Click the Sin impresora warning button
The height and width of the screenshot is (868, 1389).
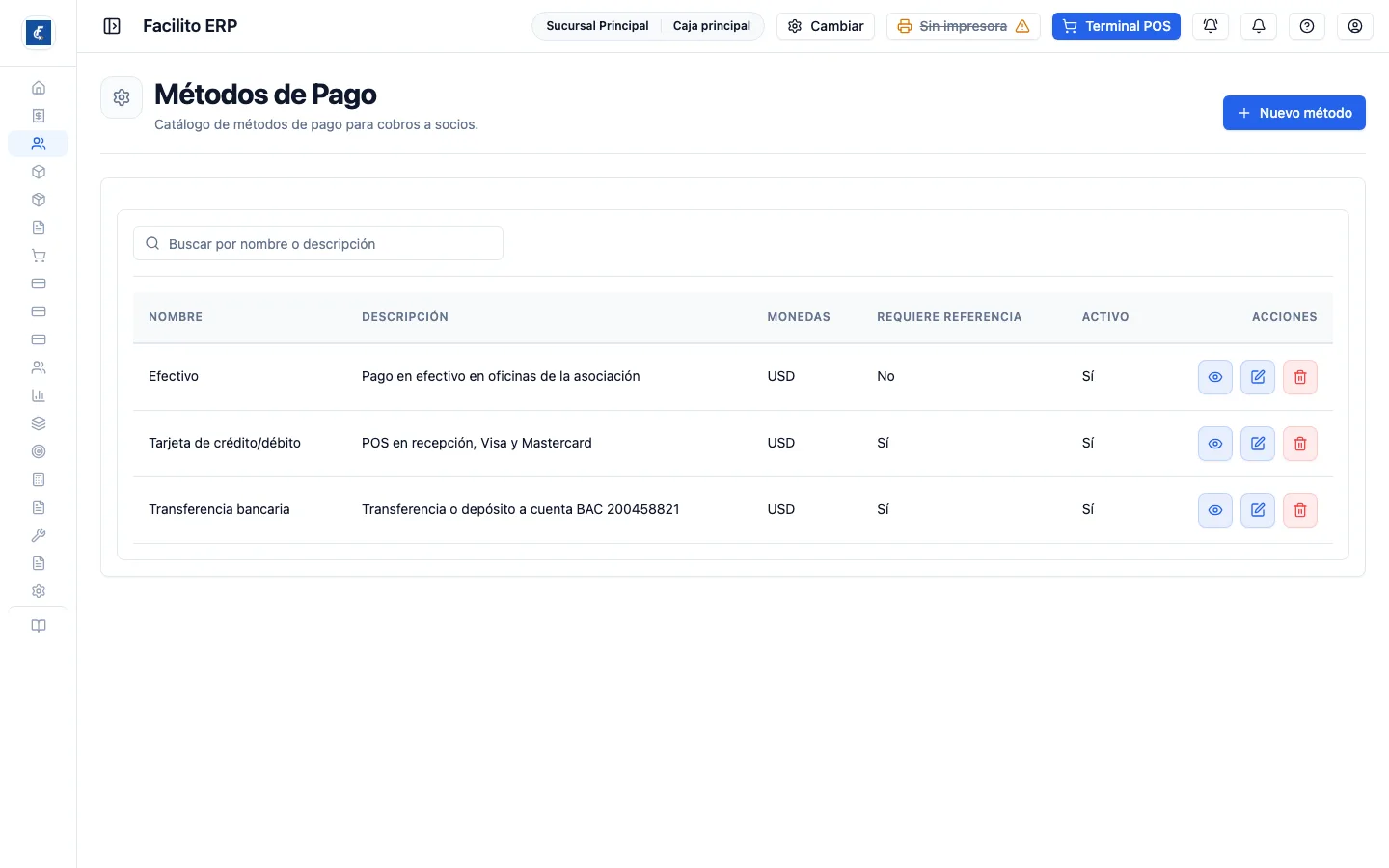pyautogui.click(x=964, y=26)
